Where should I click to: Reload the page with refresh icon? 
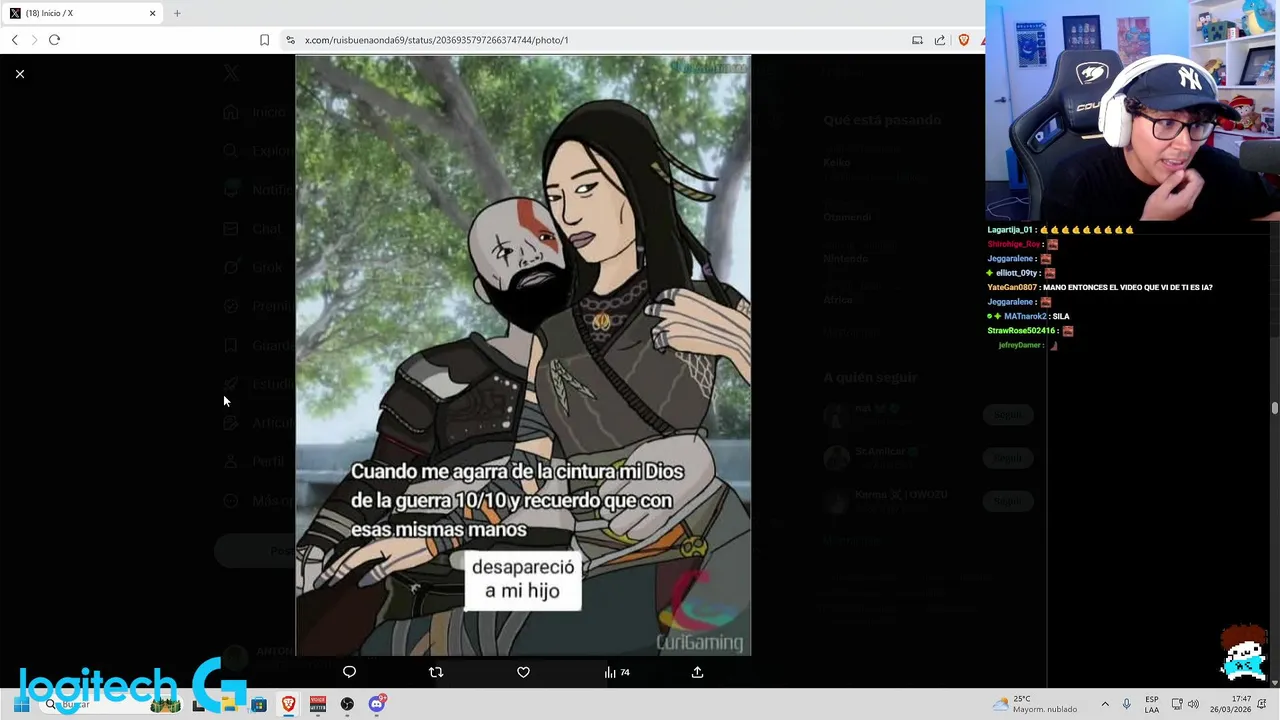[x=54, y=40]
